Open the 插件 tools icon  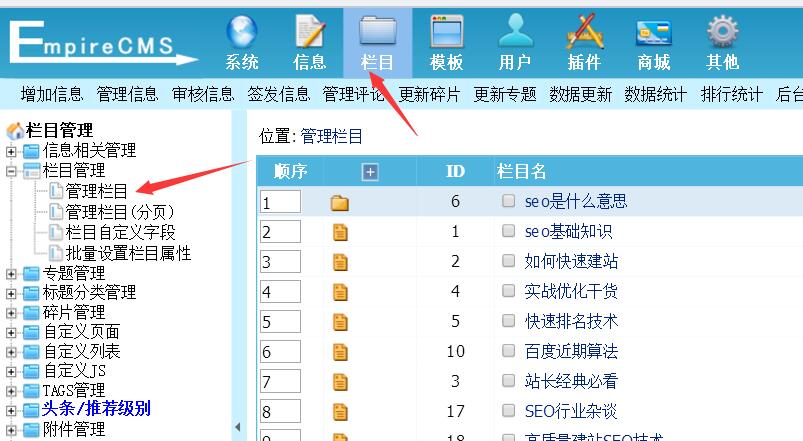coord(585,32)
